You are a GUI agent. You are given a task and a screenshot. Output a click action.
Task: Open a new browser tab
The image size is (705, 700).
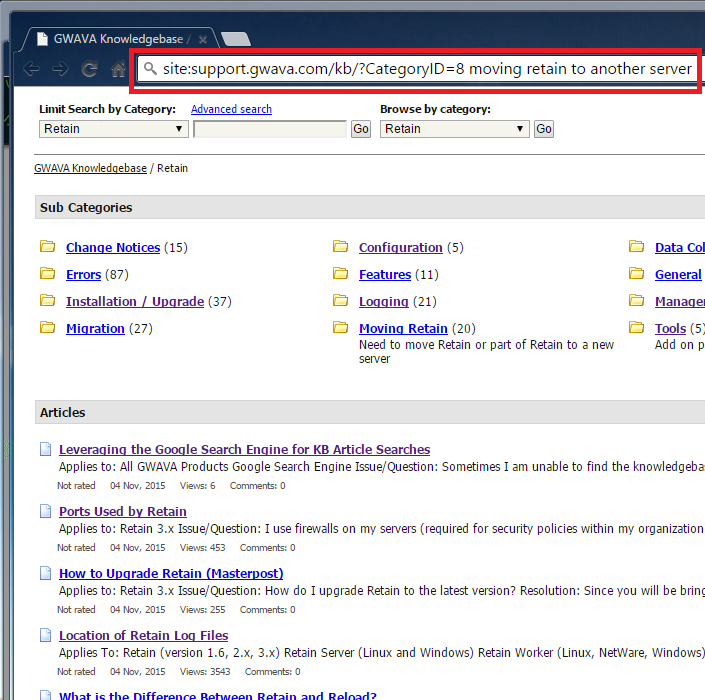[236, 39]
